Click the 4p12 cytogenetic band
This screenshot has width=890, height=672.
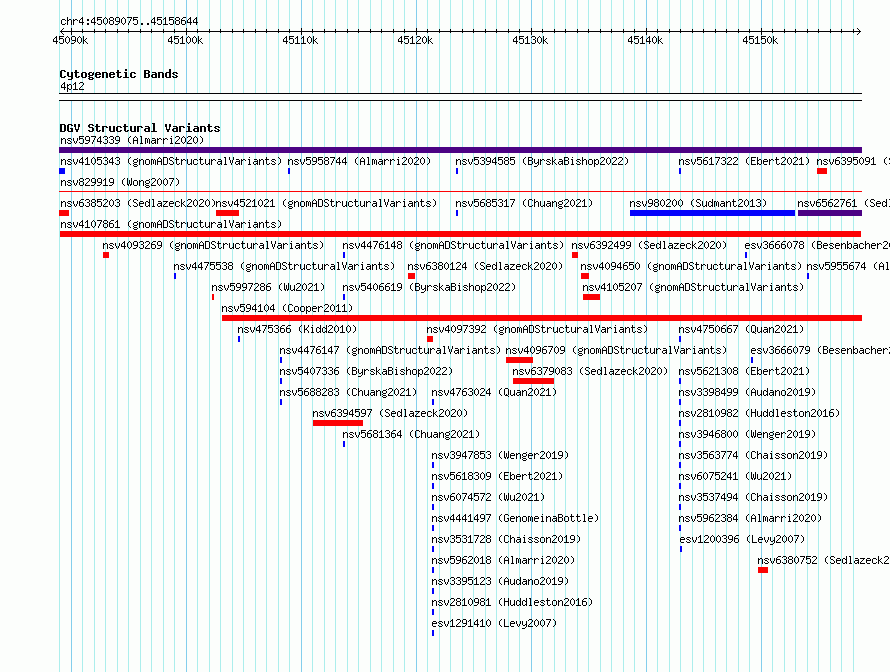(x=460, y=97)
